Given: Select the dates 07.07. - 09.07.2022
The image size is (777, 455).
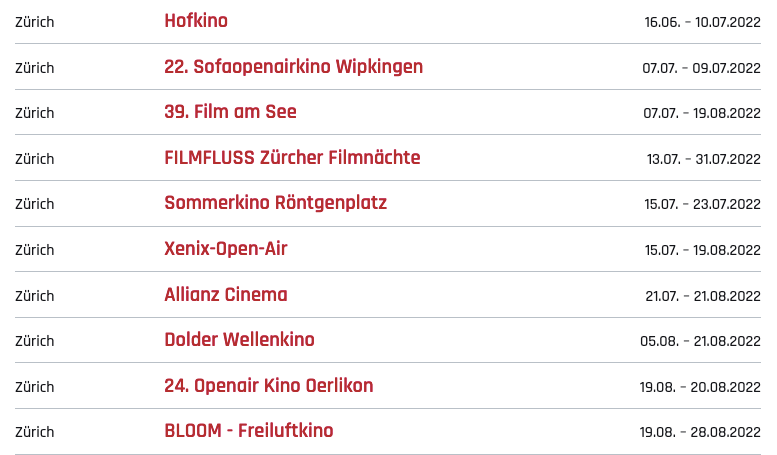Looking at the screenshot, I should (x=702, y=68).
